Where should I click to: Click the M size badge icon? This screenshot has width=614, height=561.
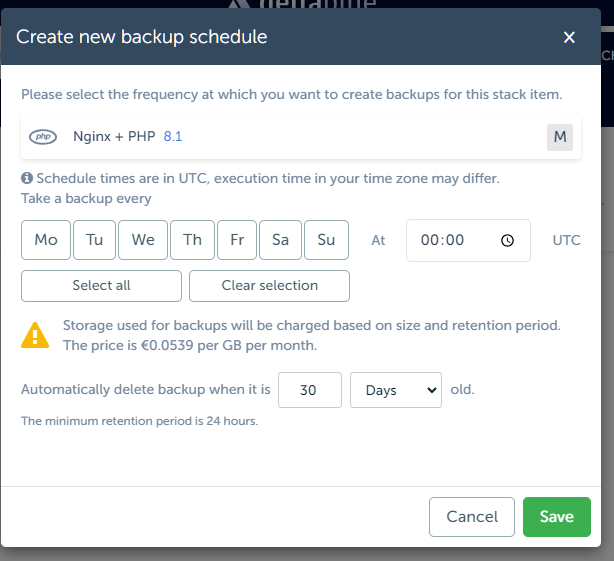click(x=560, y=137)
